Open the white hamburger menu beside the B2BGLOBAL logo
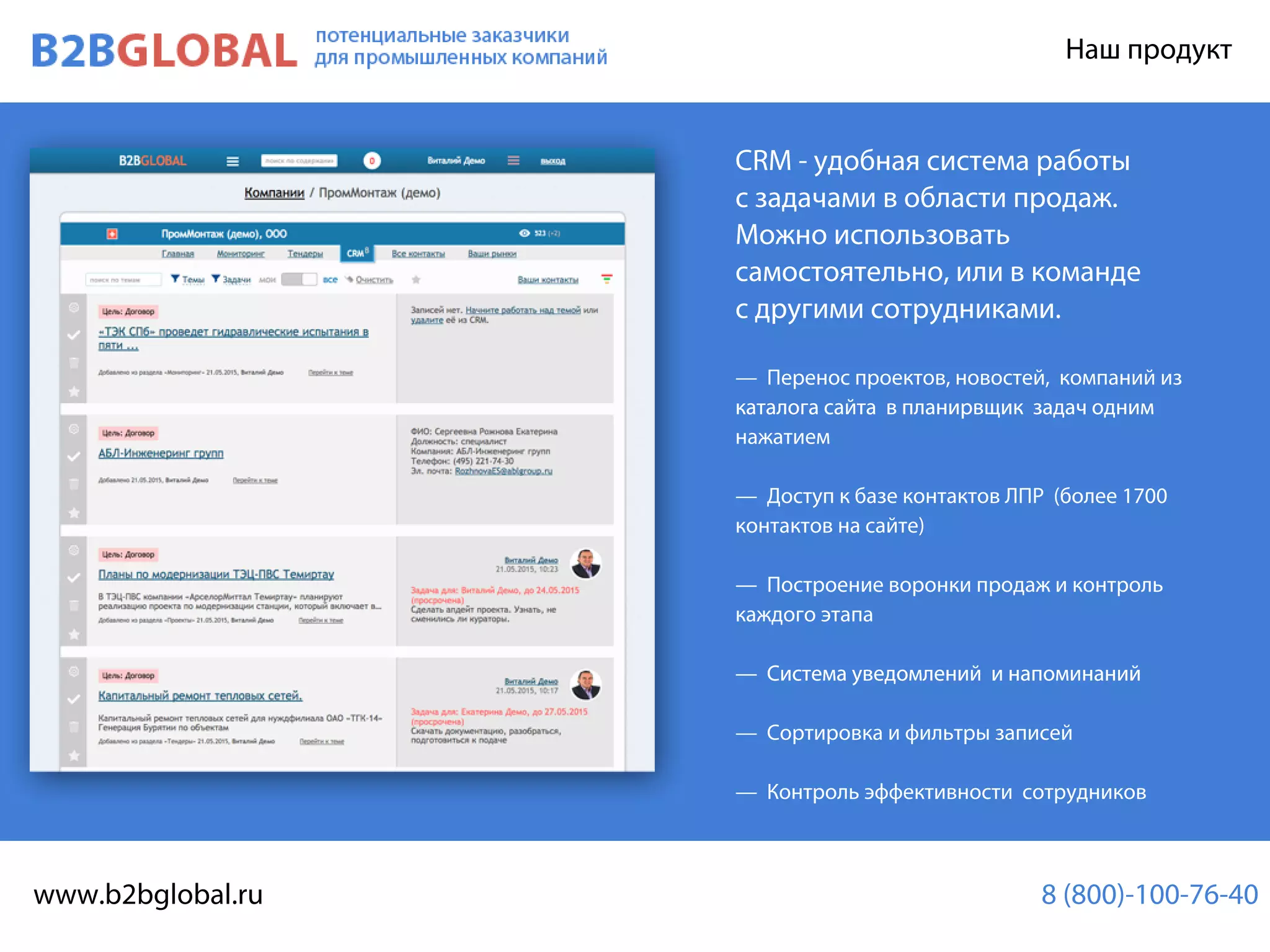The width and height of the screenshot is (1270, 952). [233, 161]
